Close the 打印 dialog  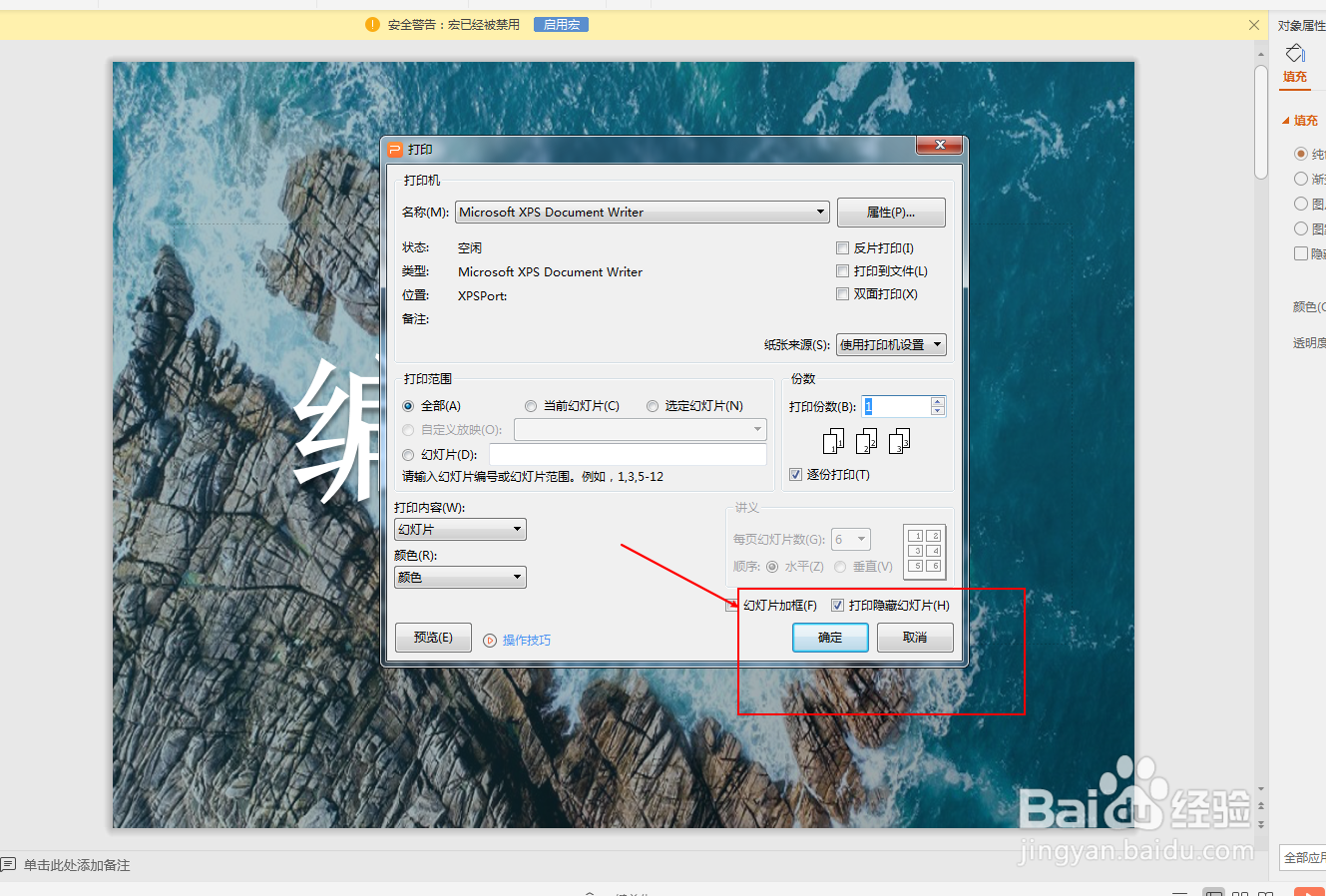coord(940,146)
